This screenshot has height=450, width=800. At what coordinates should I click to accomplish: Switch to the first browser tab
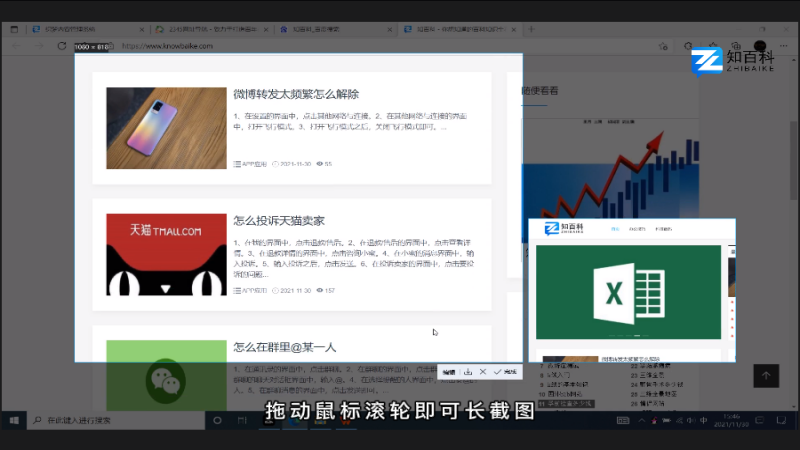[88, 30]
